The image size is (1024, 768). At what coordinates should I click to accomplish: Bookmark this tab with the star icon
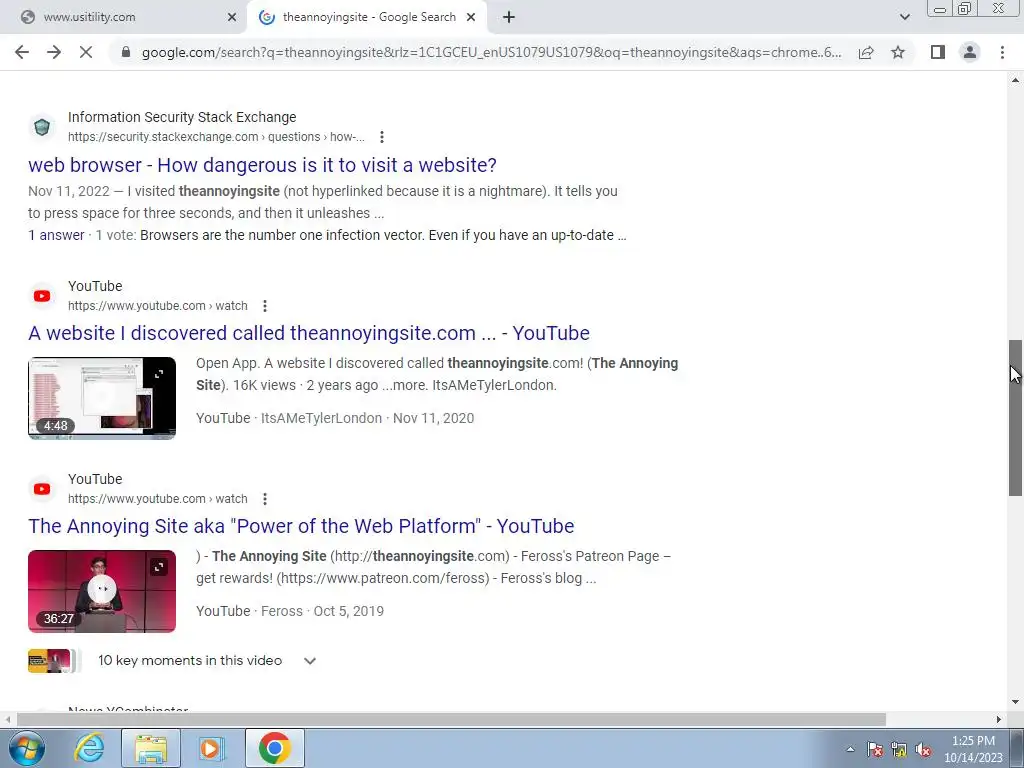click(898, 52)
